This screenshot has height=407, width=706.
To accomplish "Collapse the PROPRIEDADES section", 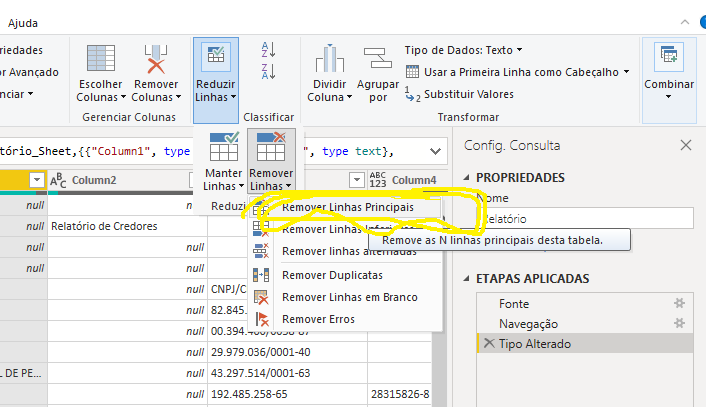I will tap(466, 178).
